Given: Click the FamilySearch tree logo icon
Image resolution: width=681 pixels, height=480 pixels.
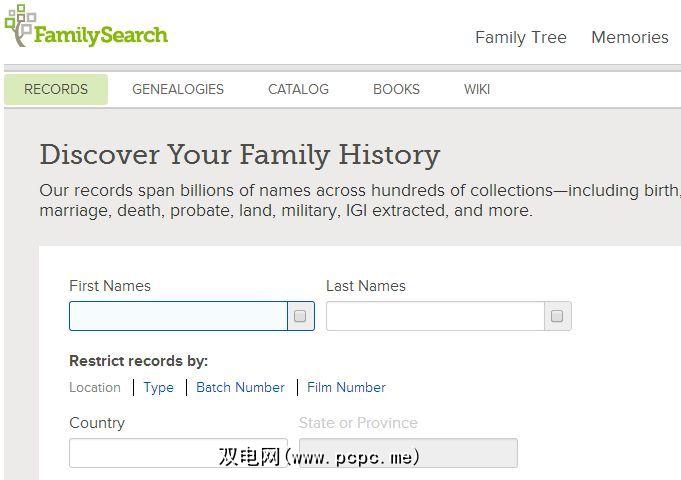Looking at the screenshot, I should tap(20, 24).
